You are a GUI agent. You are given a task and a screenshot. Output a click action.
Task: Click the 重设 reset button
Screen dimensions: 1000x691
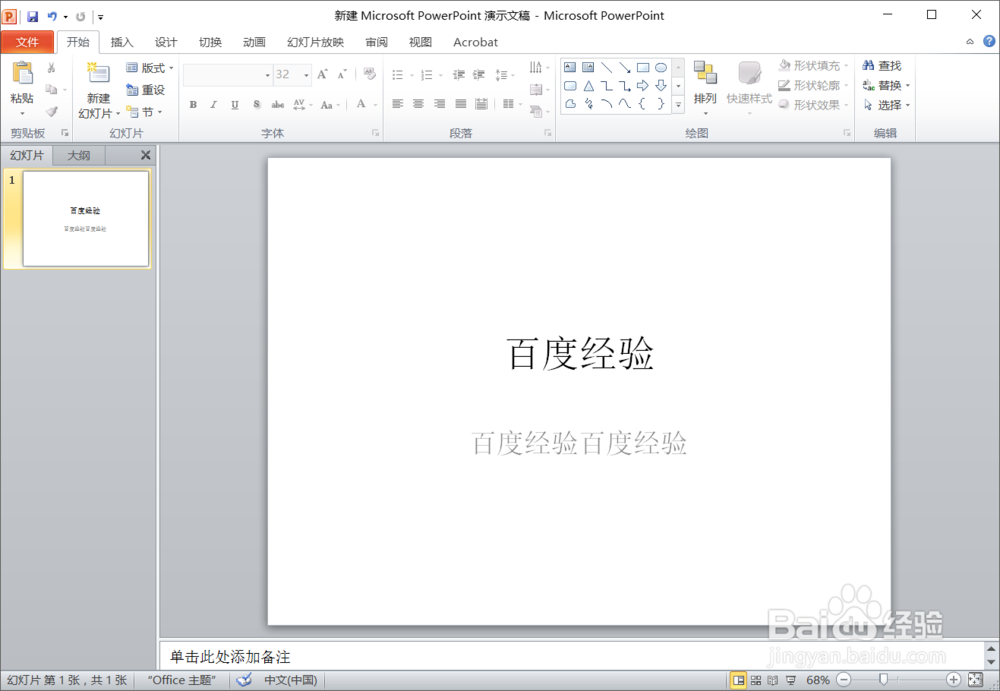pyautogui.click(x=146, y=90)
